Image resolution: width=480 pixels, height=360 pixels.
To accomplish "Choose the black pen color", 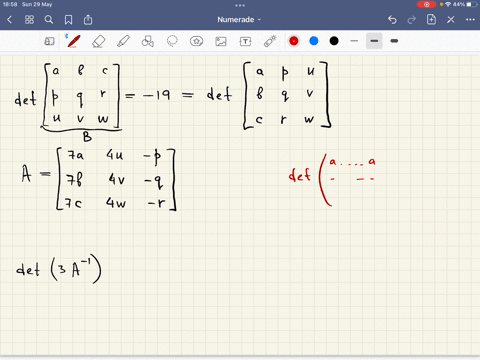I will pyautogui.click(x=334, y=41).
